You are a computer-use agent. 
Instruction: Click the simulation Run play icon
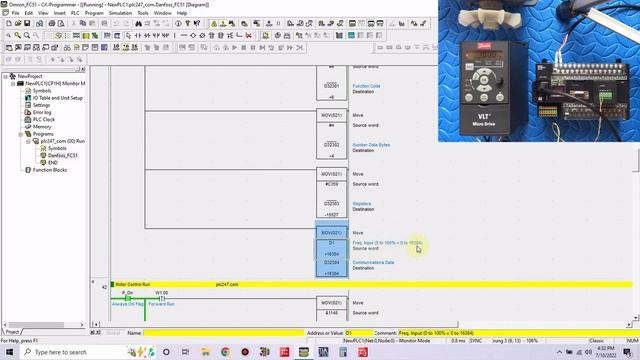[x=234, y=48]
